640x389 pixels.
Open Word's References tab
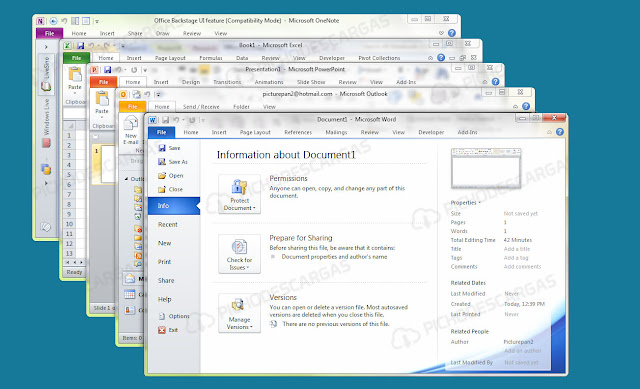298,132
